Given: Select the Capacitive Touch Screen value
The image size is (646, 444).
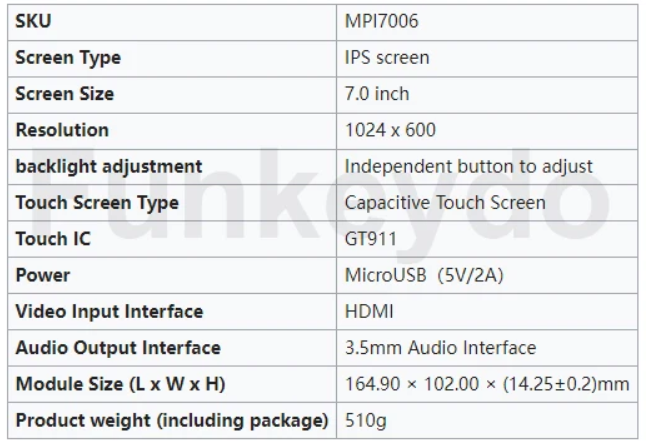Looking at the screenshot, I should (445, 203).
